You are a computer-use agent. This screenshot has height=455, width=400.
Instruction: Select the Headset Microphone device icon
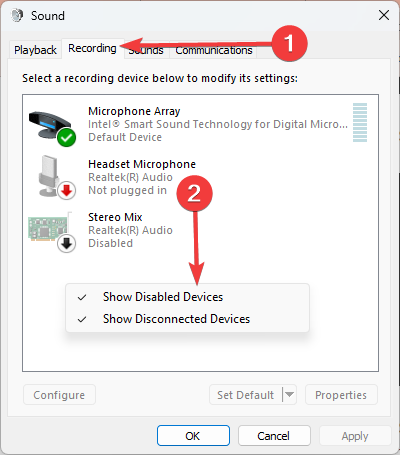pyautogui.click(x=53, y=177)
